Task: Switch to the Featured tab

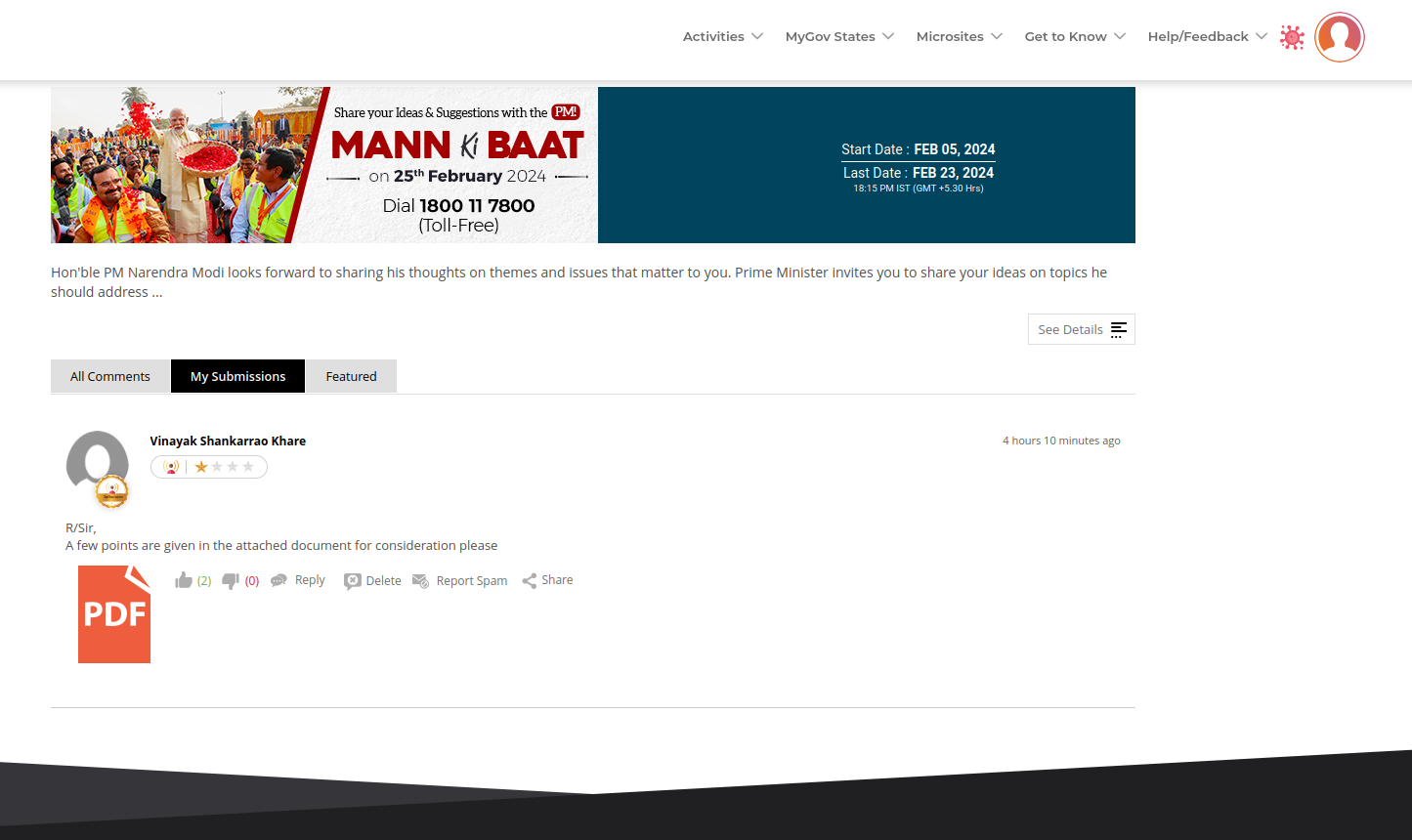Action: (x=352, y=376)
